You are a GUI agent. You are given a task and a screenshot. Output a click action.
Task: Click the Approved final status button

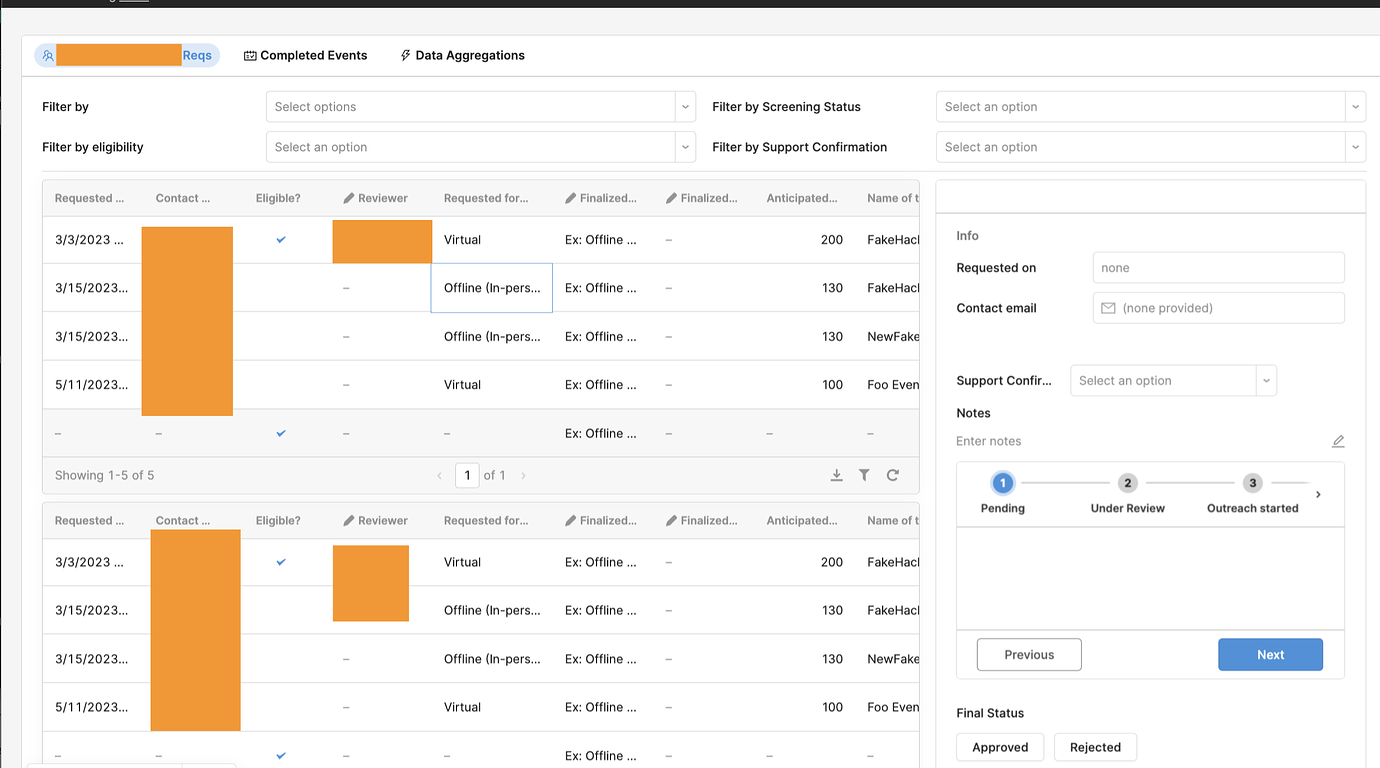tap(1000, 747)
